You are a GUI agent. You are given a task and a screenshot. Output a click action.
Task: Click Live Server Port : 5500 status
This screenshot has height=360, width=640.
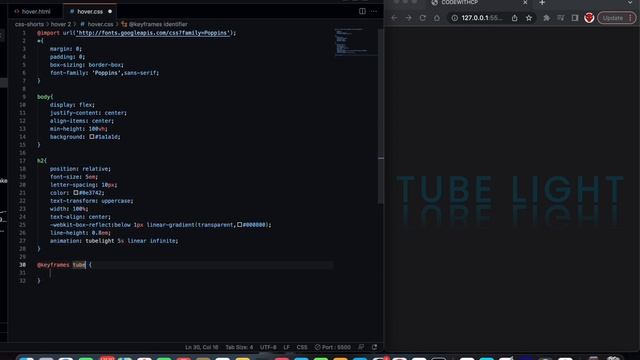pyautogui.click(x=333, y=347)
